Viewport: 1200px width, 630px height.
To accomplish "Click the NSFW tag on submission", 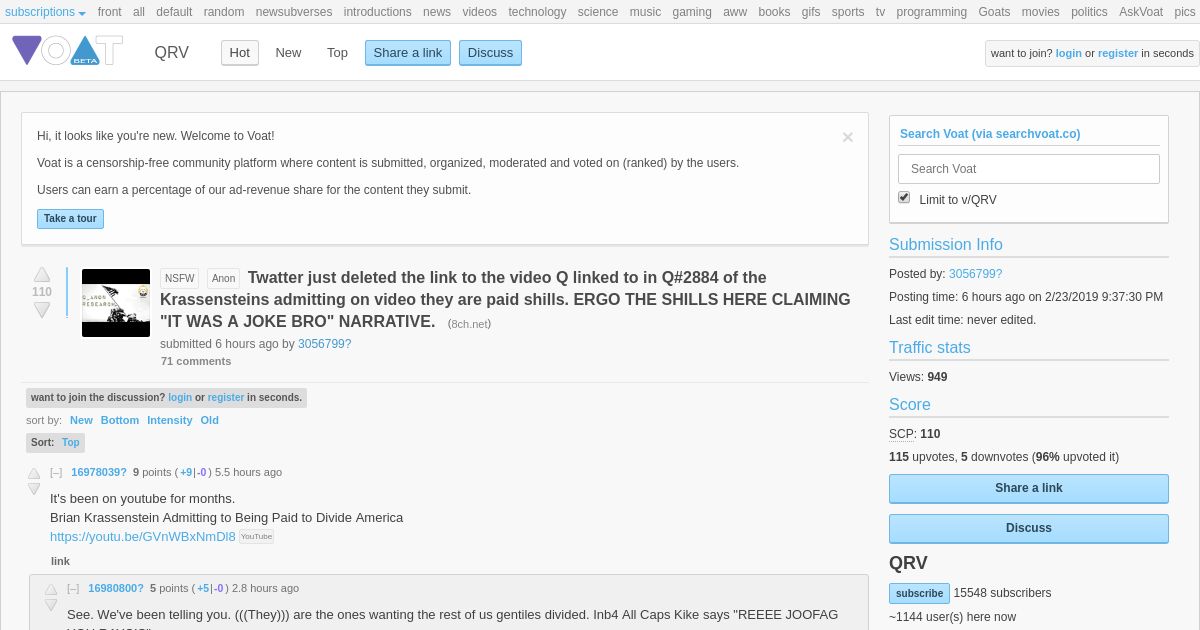I will 179,279.
